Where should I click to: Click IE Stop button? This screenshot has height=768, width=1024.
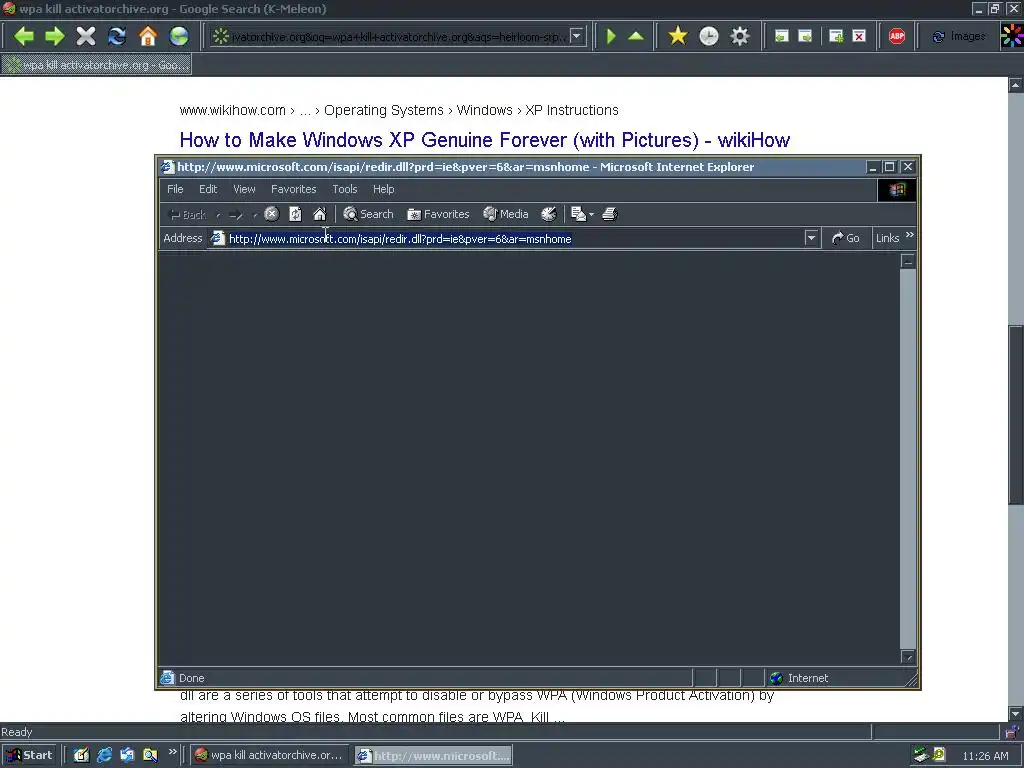(x=272, y=214)
